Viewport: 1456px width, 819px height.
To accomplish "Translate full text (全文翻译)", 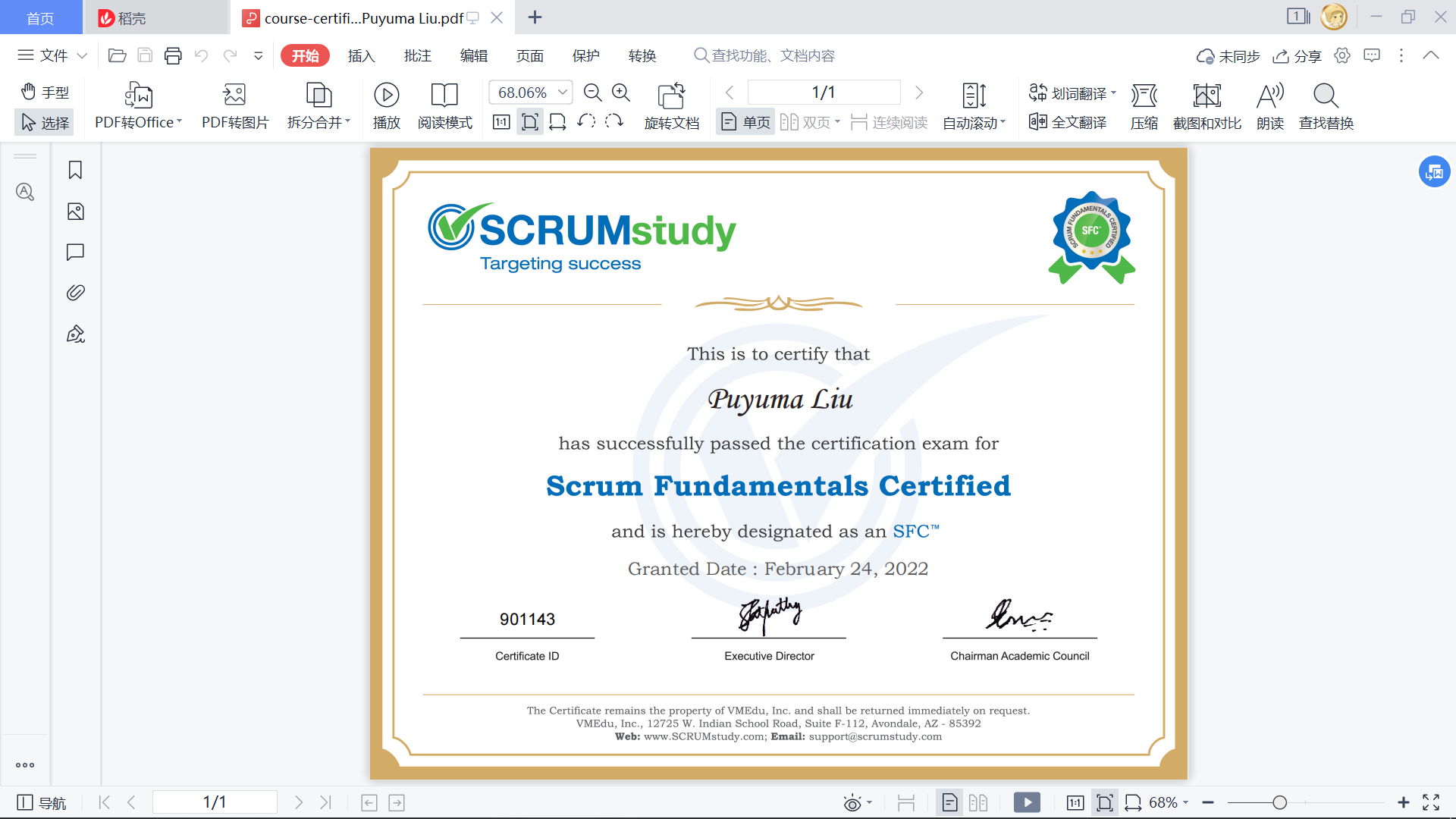I will 1068,122.
